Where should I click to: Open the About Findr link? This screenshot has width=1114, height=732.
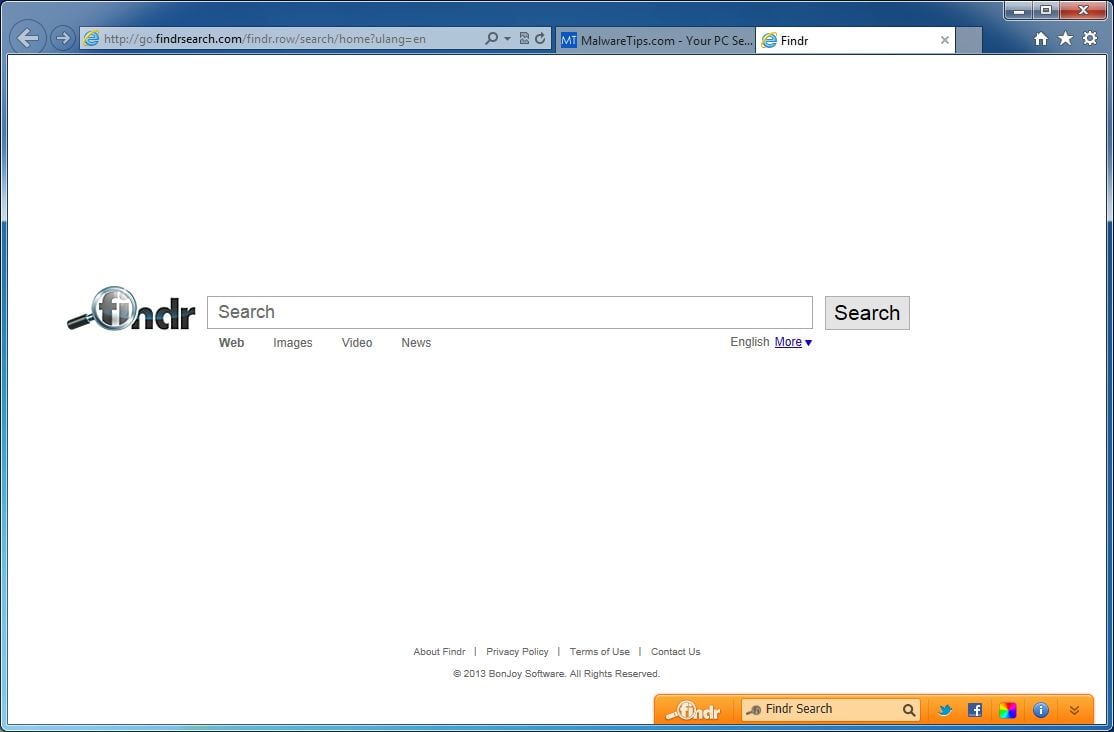[x=439, y=652]
